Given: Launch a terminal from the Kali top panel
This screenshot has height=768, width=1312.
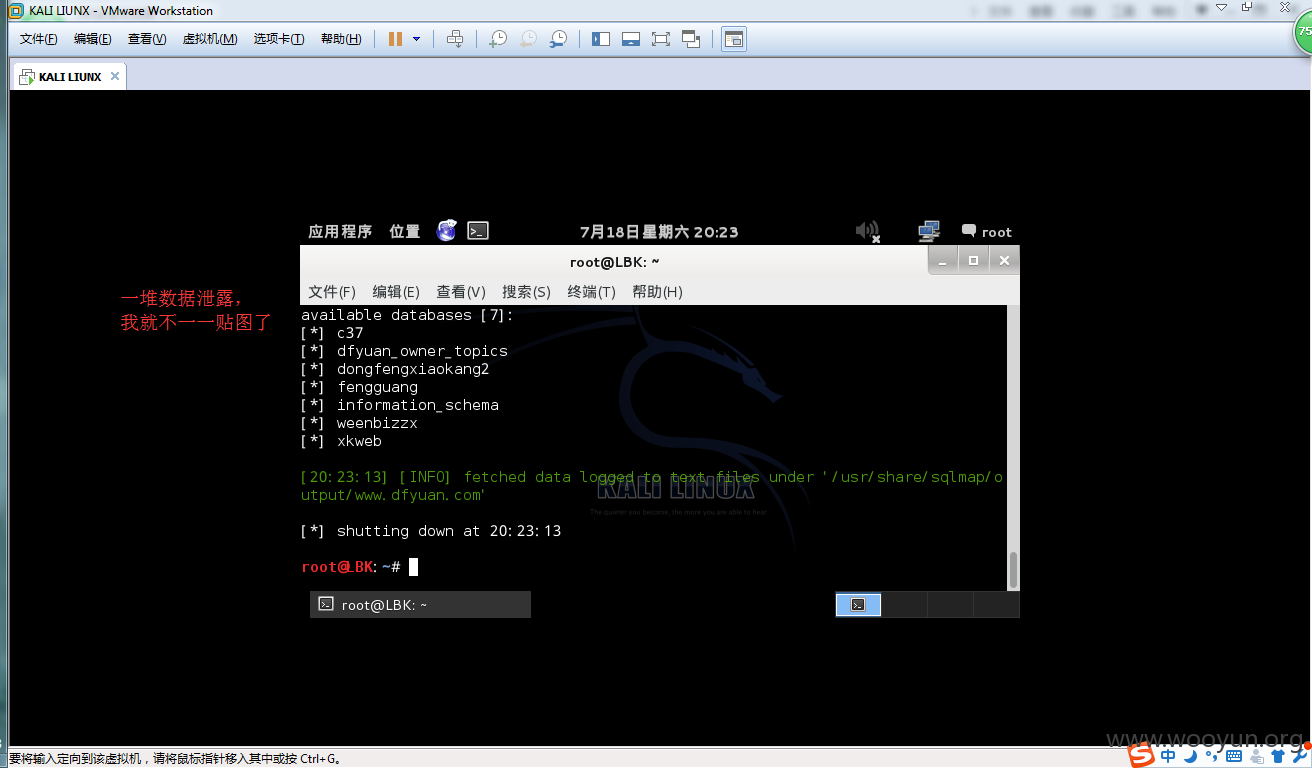Looking at the screenshot, I should (x=478, y=231).
